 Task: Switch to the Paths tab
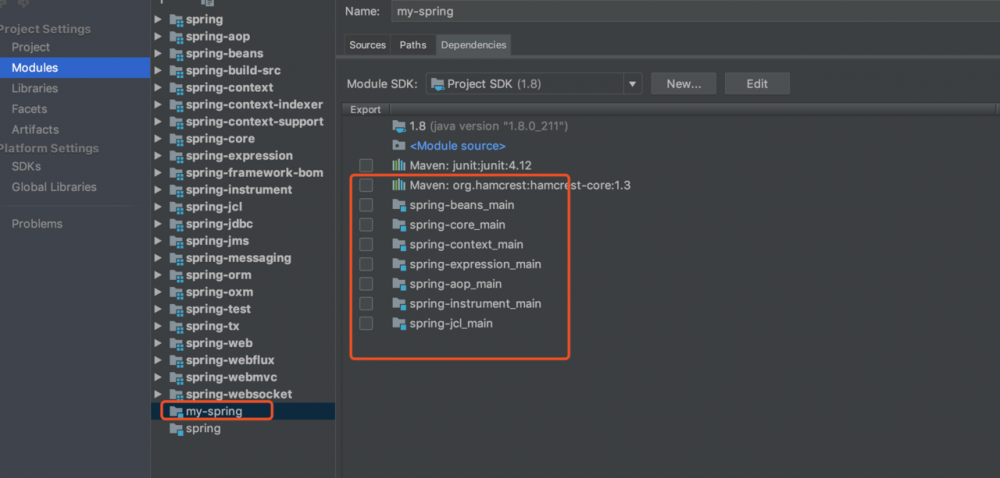coord(413,45)
